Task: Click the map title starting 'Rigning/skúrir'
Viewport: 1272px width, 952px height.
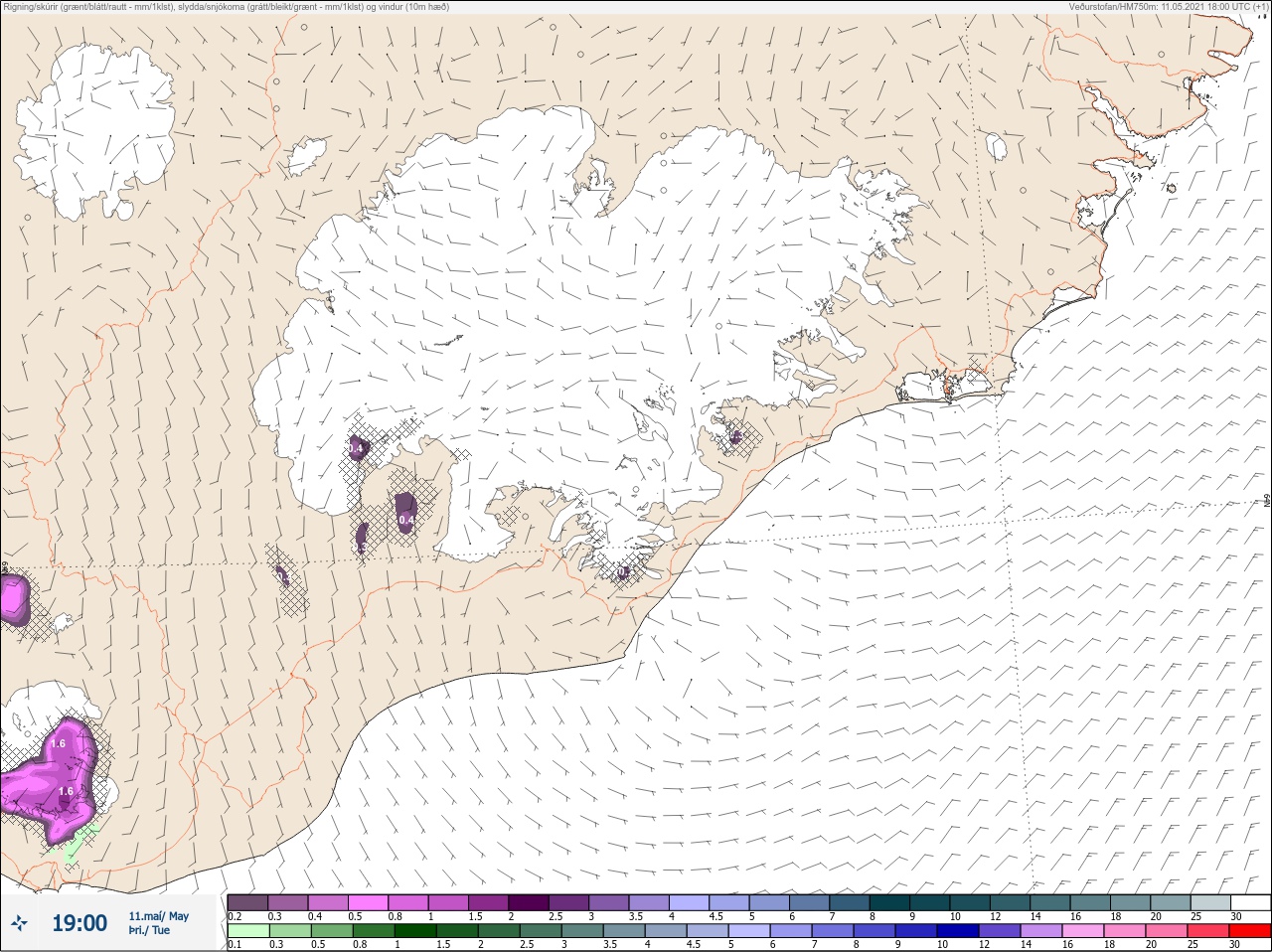Action: pyautogui.click(x=227, y=7)
